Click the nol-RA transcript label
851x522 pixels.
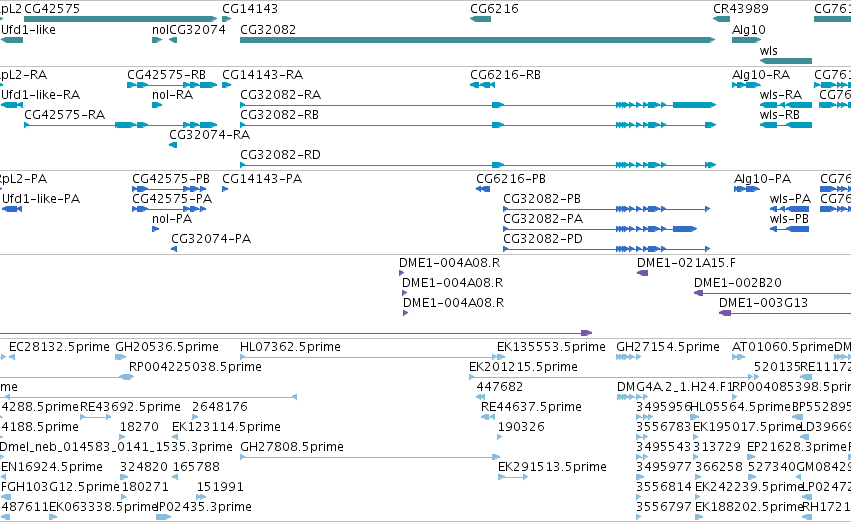[172, 94]
